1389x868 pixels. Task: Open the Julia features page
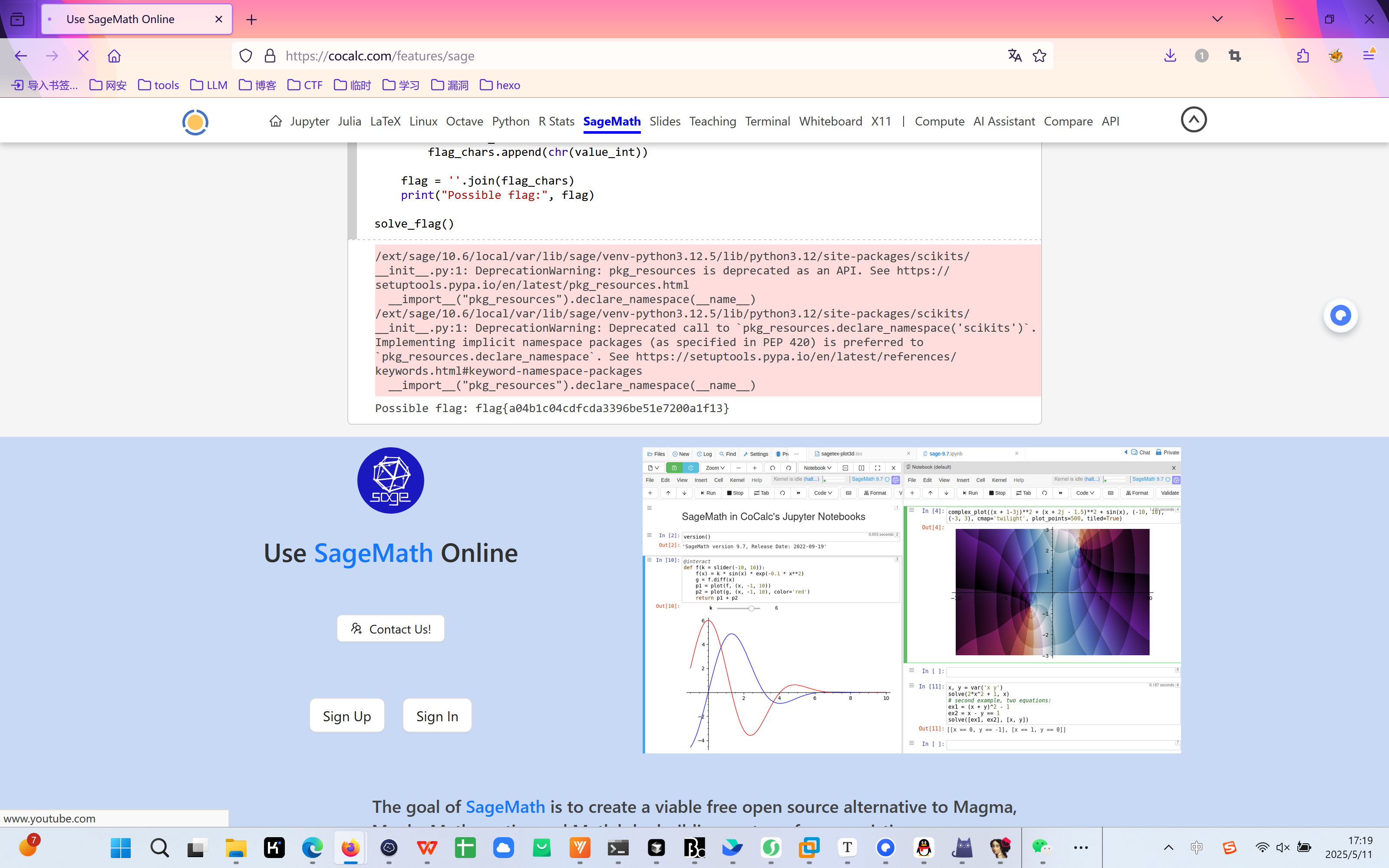[x=350, y=121]
